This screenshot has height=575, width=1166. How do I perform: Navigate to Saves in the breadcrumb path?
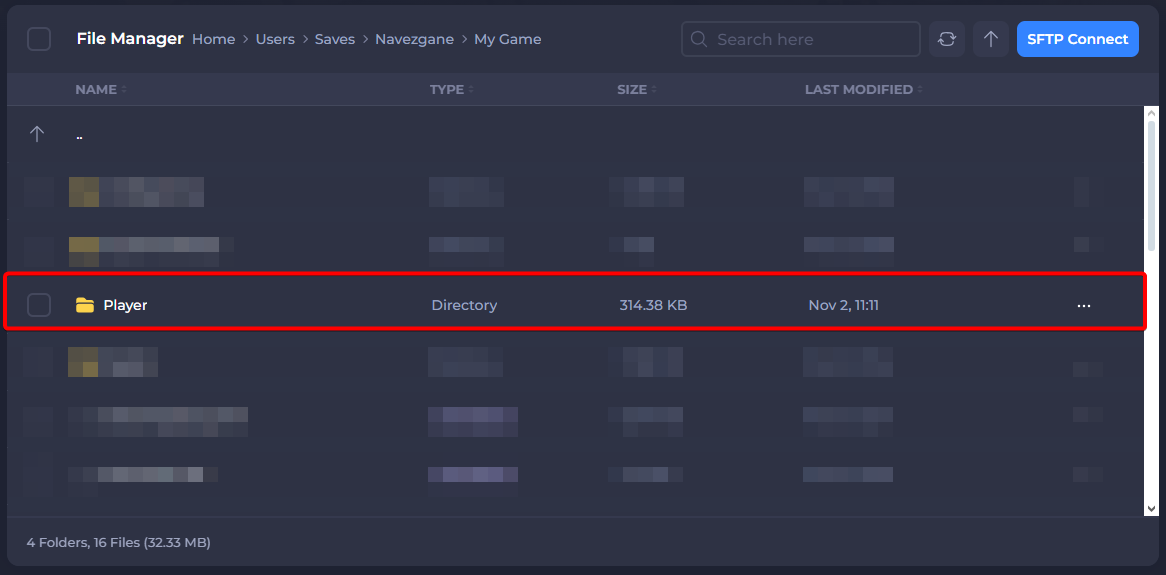tap(334, 39)
